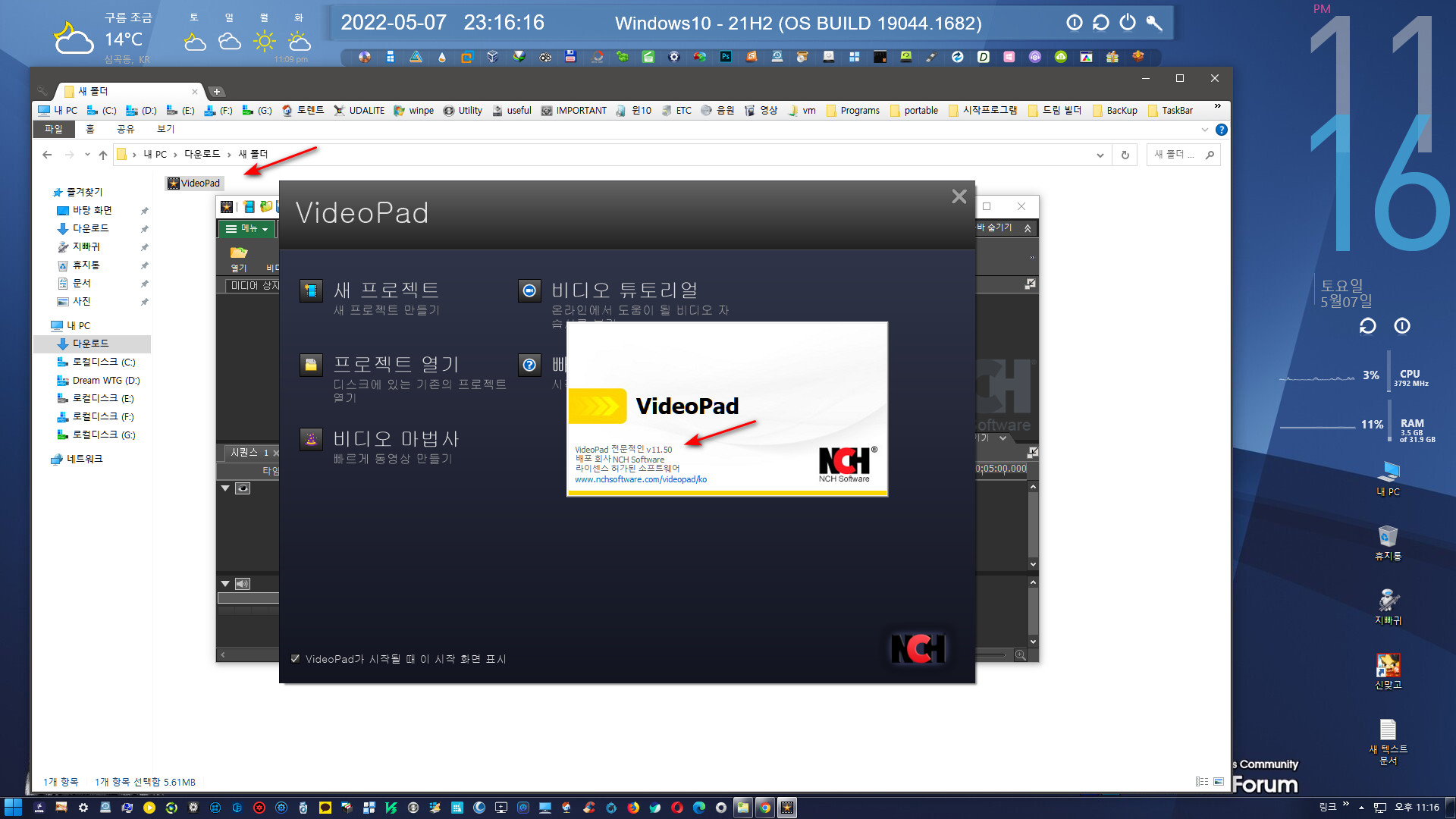1456x819 pixels.
Task: Click the Chrome icon on the taskbar
Action: click(x=765, y=808)
